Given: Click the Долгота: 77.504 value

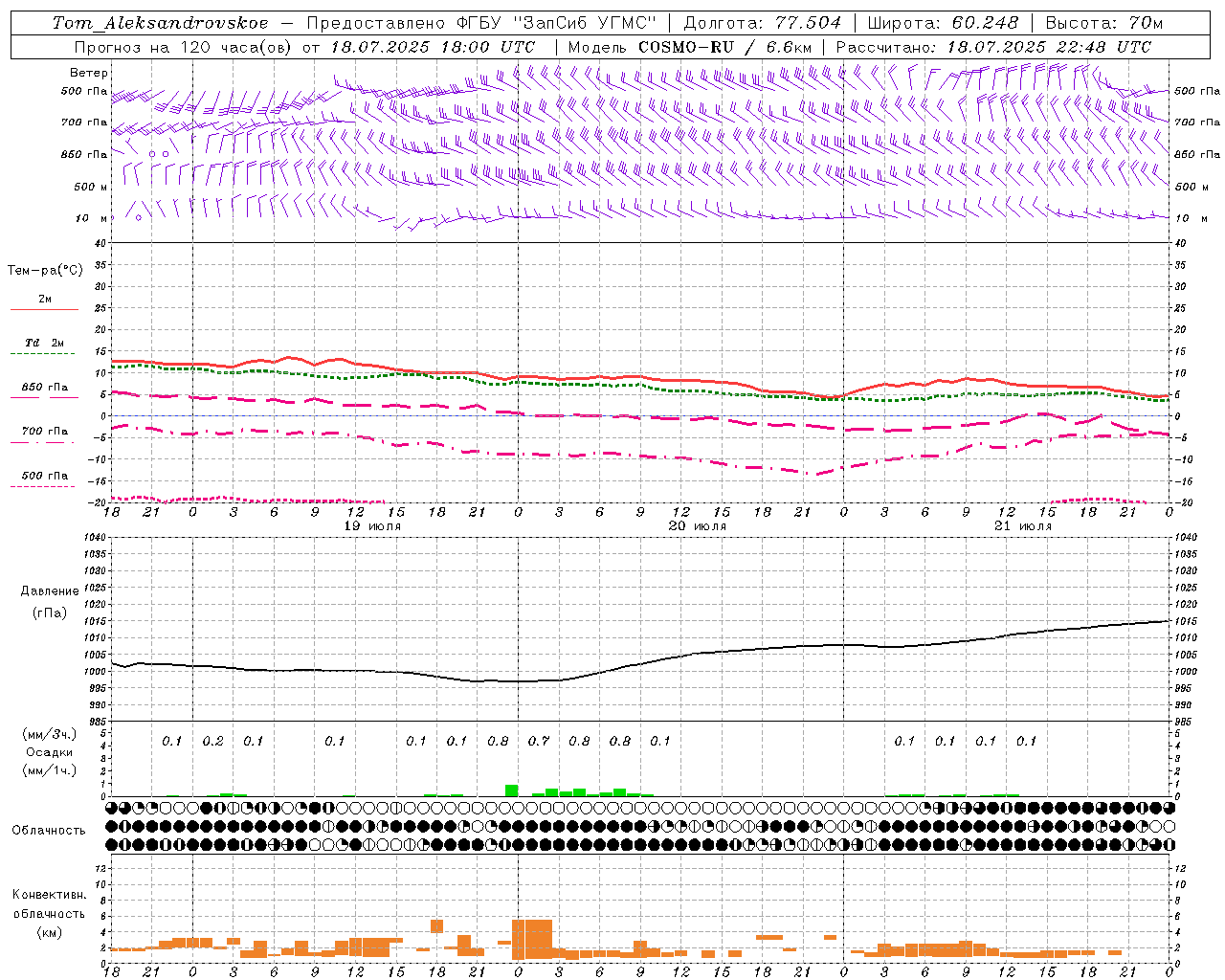Looking at the screenshot, I should [763, 23].
